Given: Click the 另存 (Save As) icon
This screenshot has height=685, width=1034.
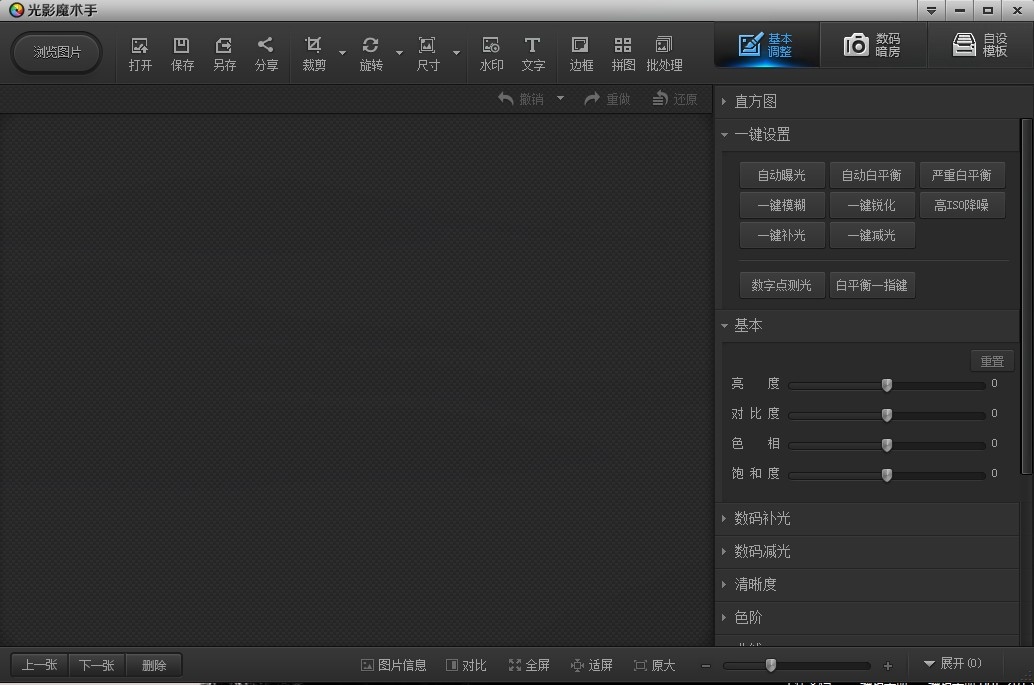Looking at the screenshot, I should click(224, 53).
